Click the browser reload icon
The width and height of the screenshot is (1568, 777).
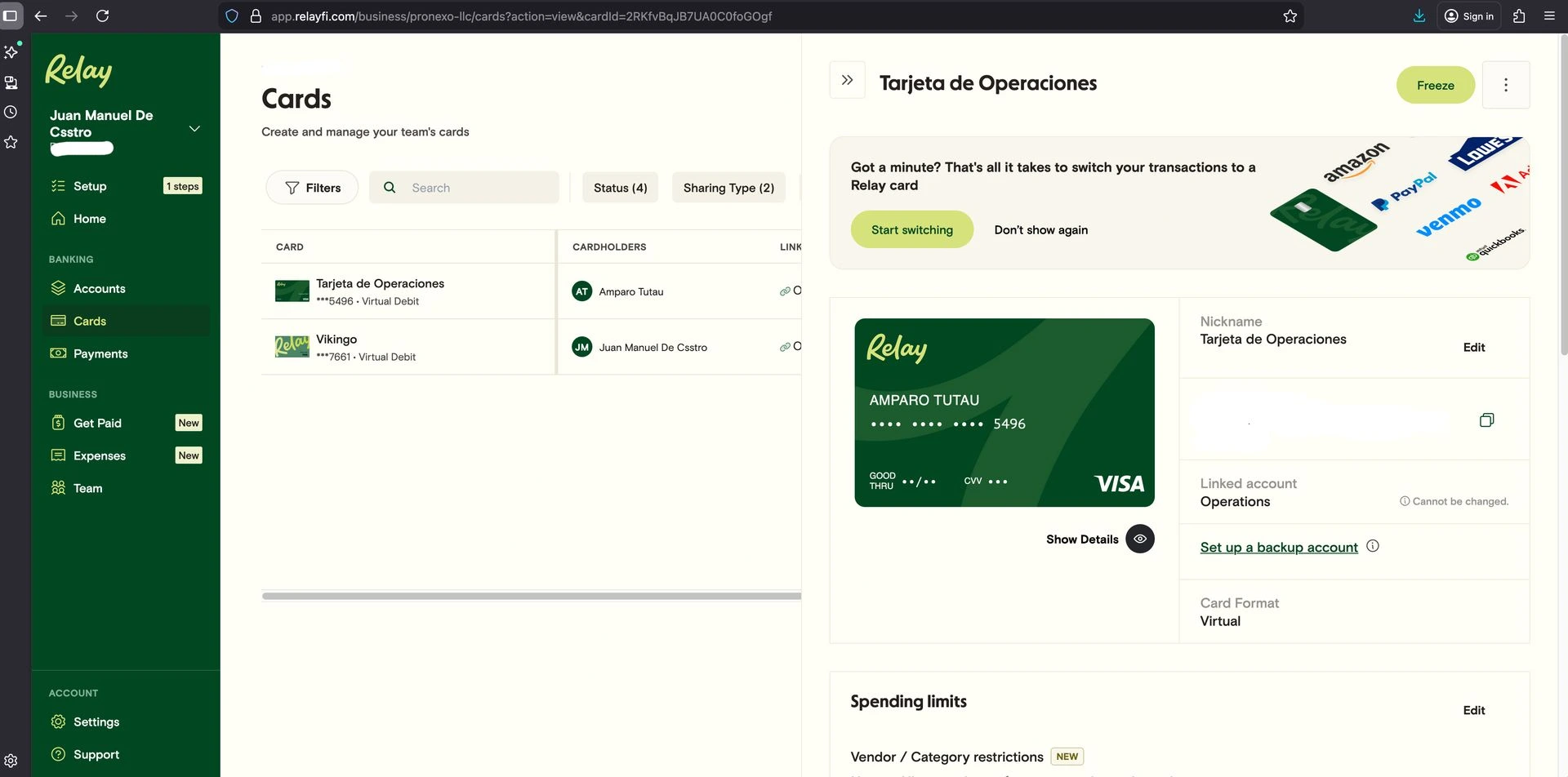(102, 16)
